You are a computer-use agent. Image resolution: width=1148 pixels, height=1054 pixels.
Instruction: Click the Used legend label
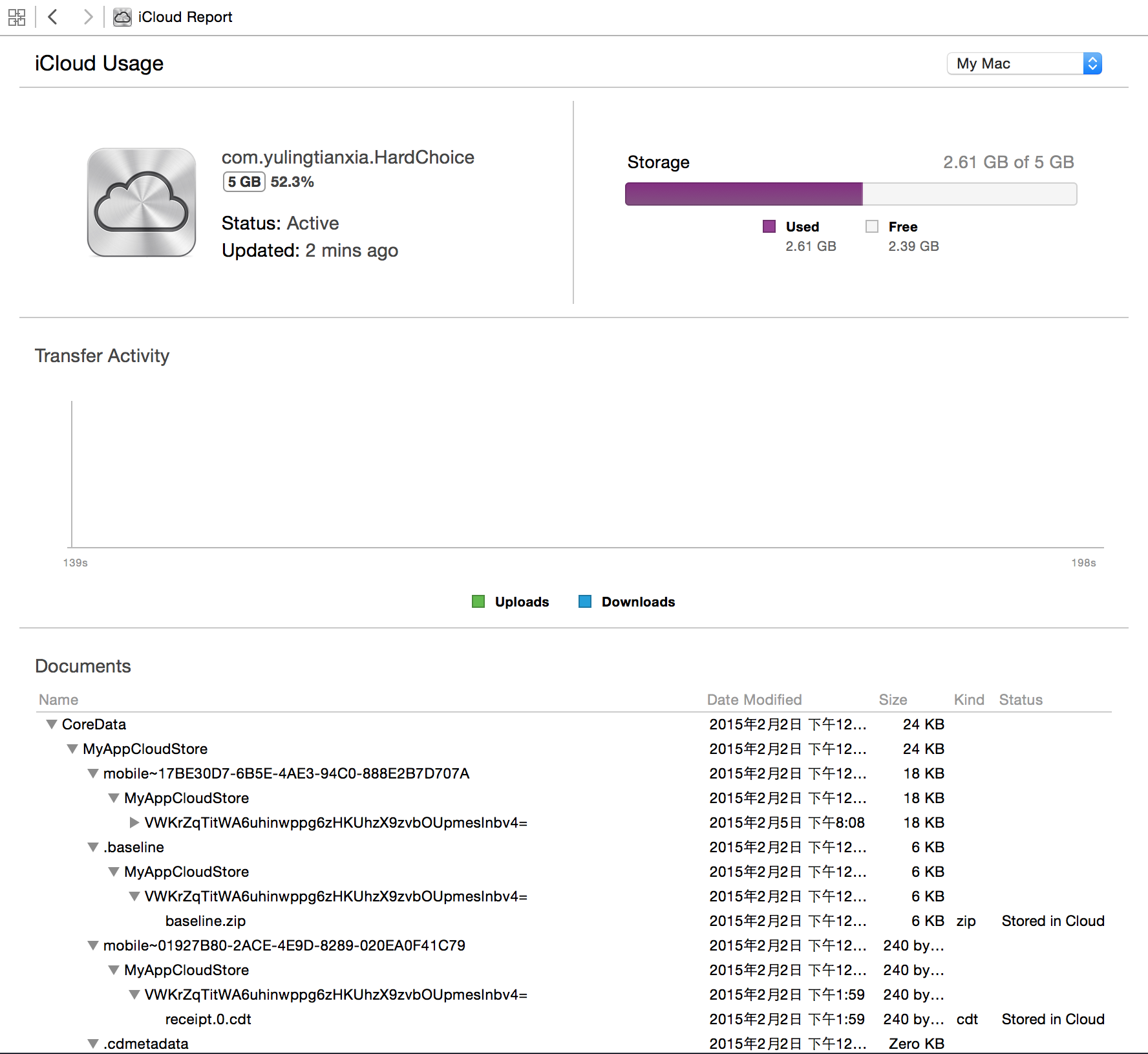tap(802, 226)
